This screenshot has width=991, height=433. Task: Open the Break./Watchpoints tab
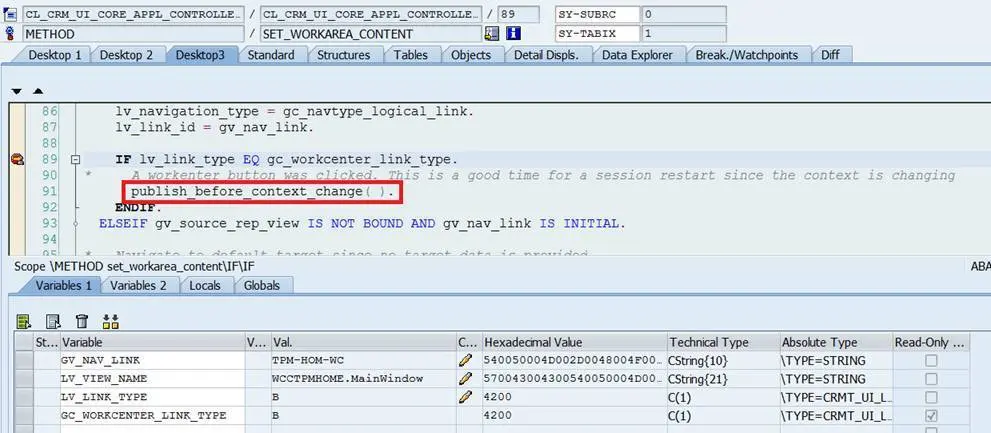pos(746,55)
